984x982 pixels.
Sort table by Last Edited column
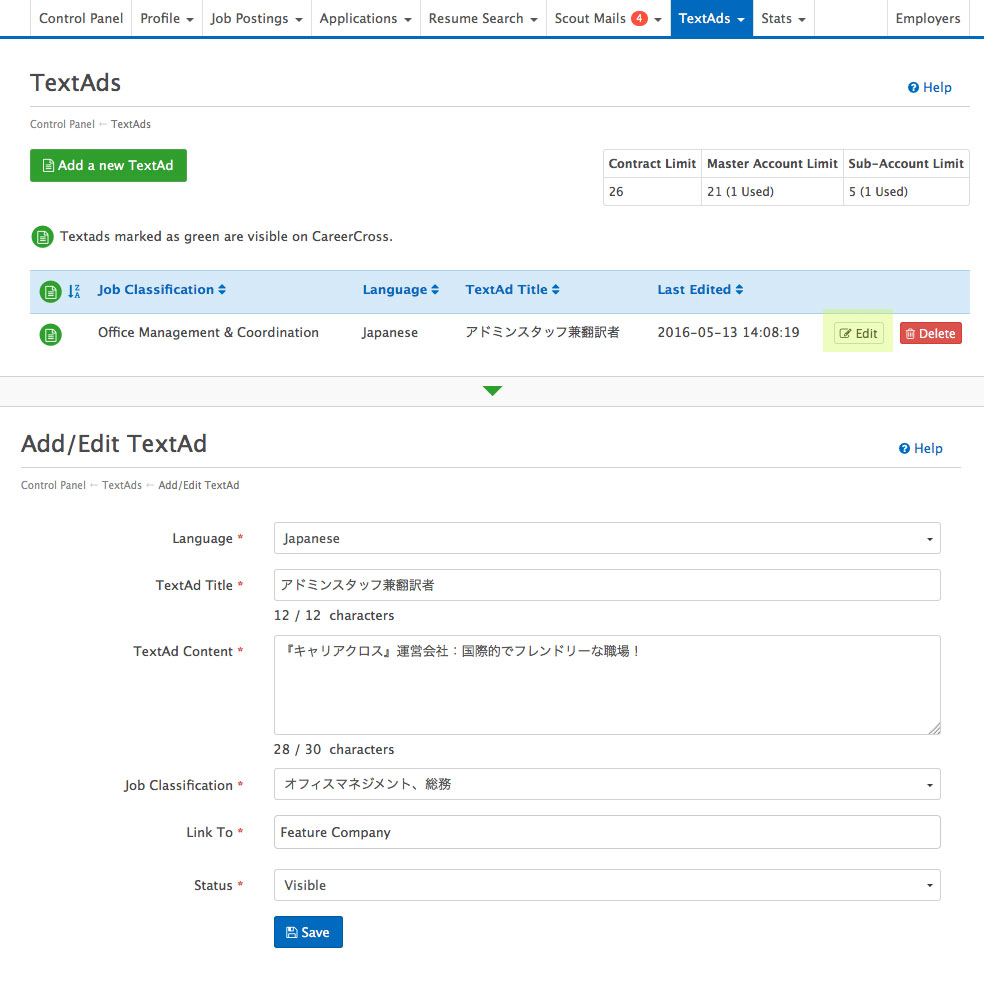(701, 290)
